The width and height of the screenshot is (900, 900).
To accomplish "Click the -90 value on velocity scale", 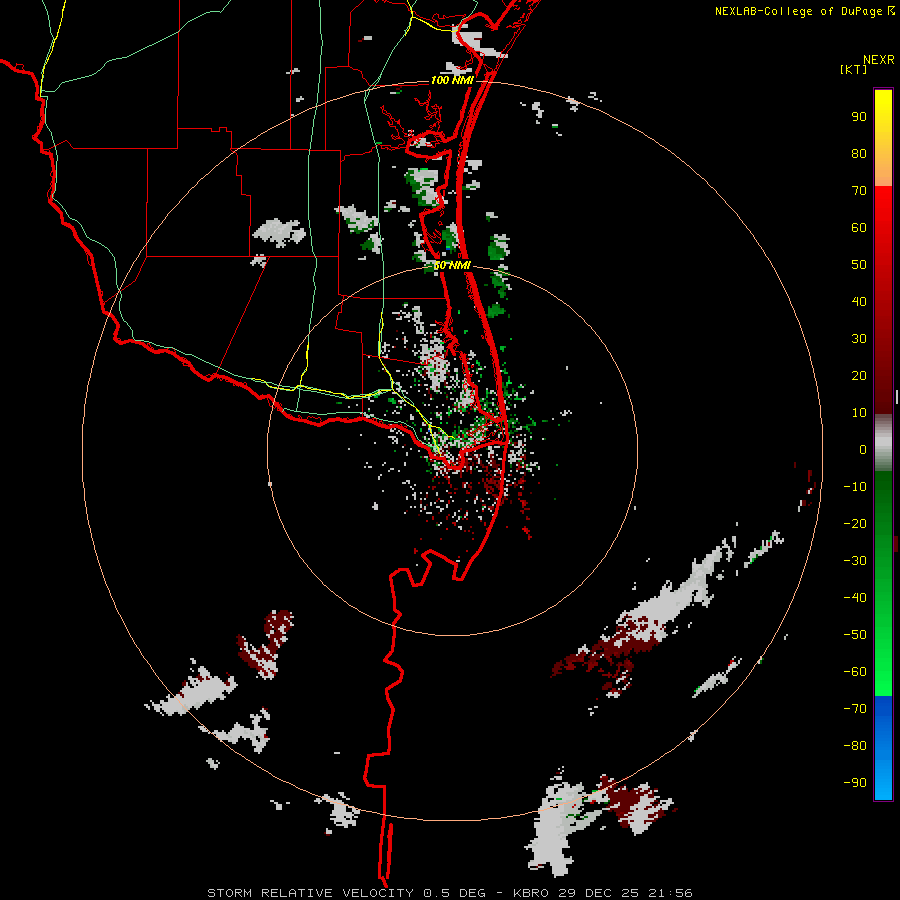I will coord(855,783).
